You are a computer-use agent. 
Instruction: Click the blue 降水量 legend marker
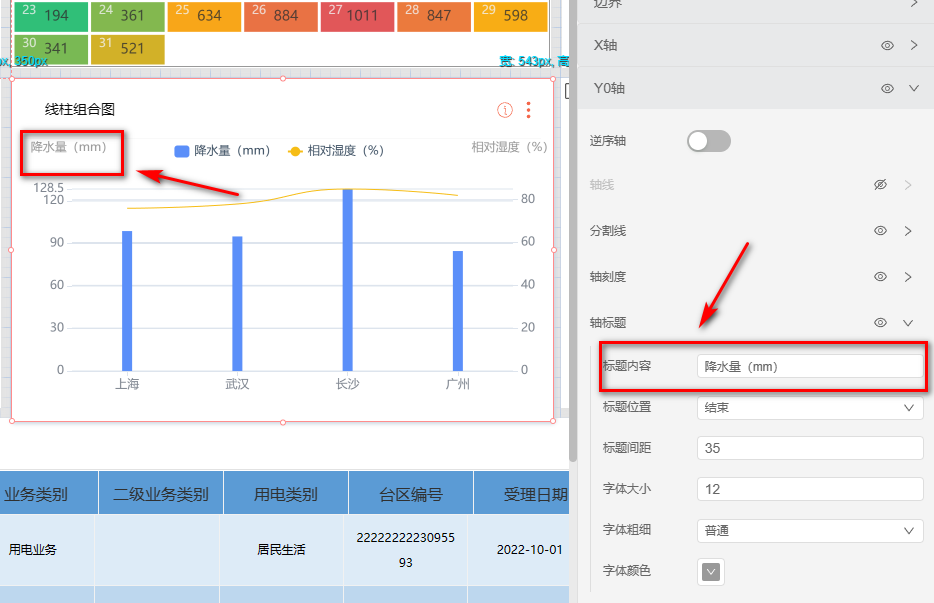182,151
